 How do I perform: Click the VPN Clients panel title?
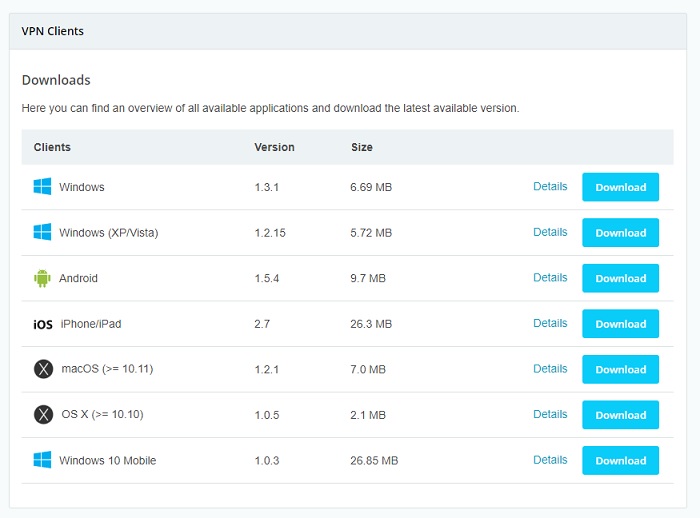[x=53, y=31]
